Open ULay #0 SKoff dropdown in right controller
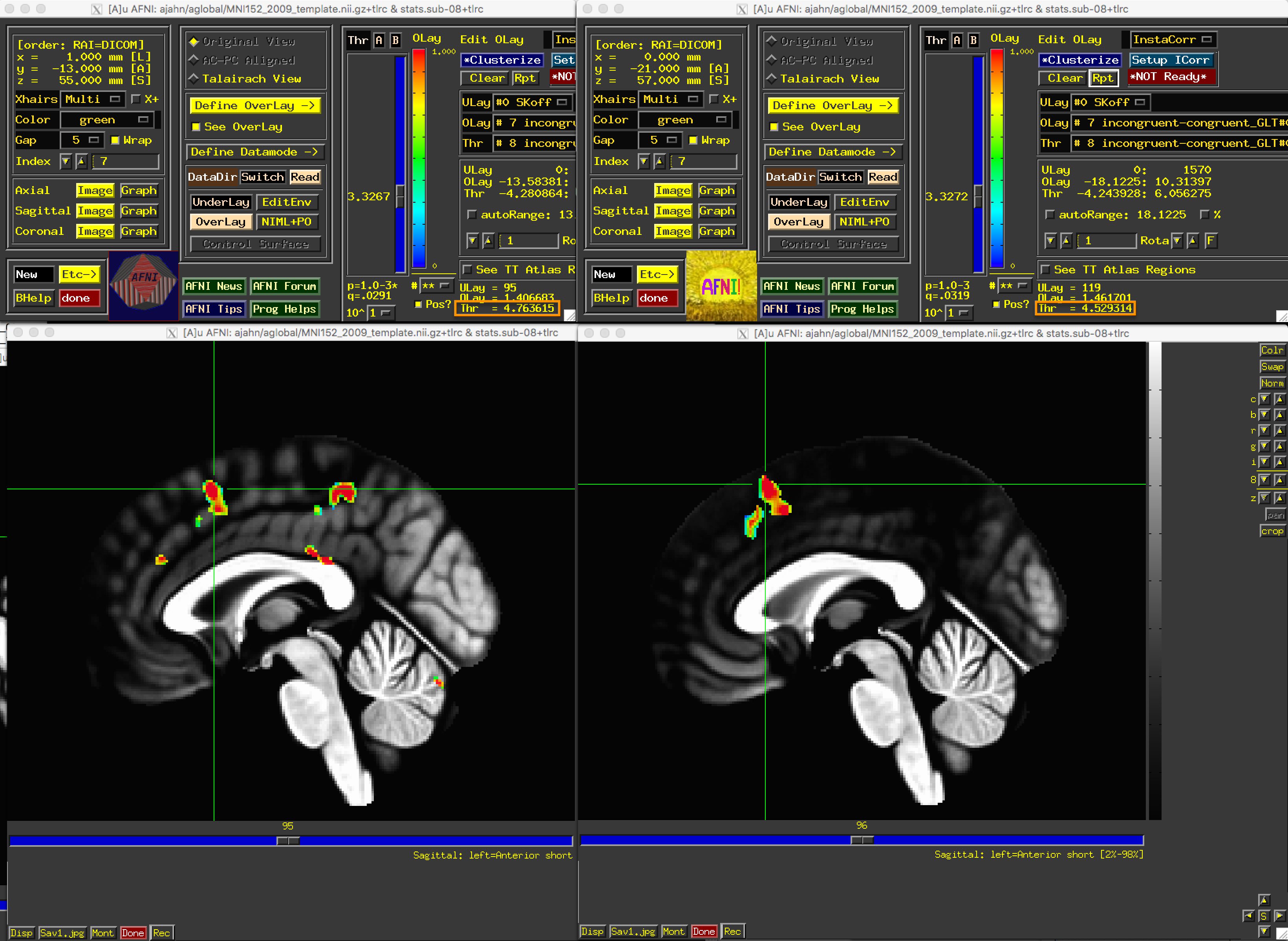Viewport: 1288px width, 941px height. point(1111,102)
